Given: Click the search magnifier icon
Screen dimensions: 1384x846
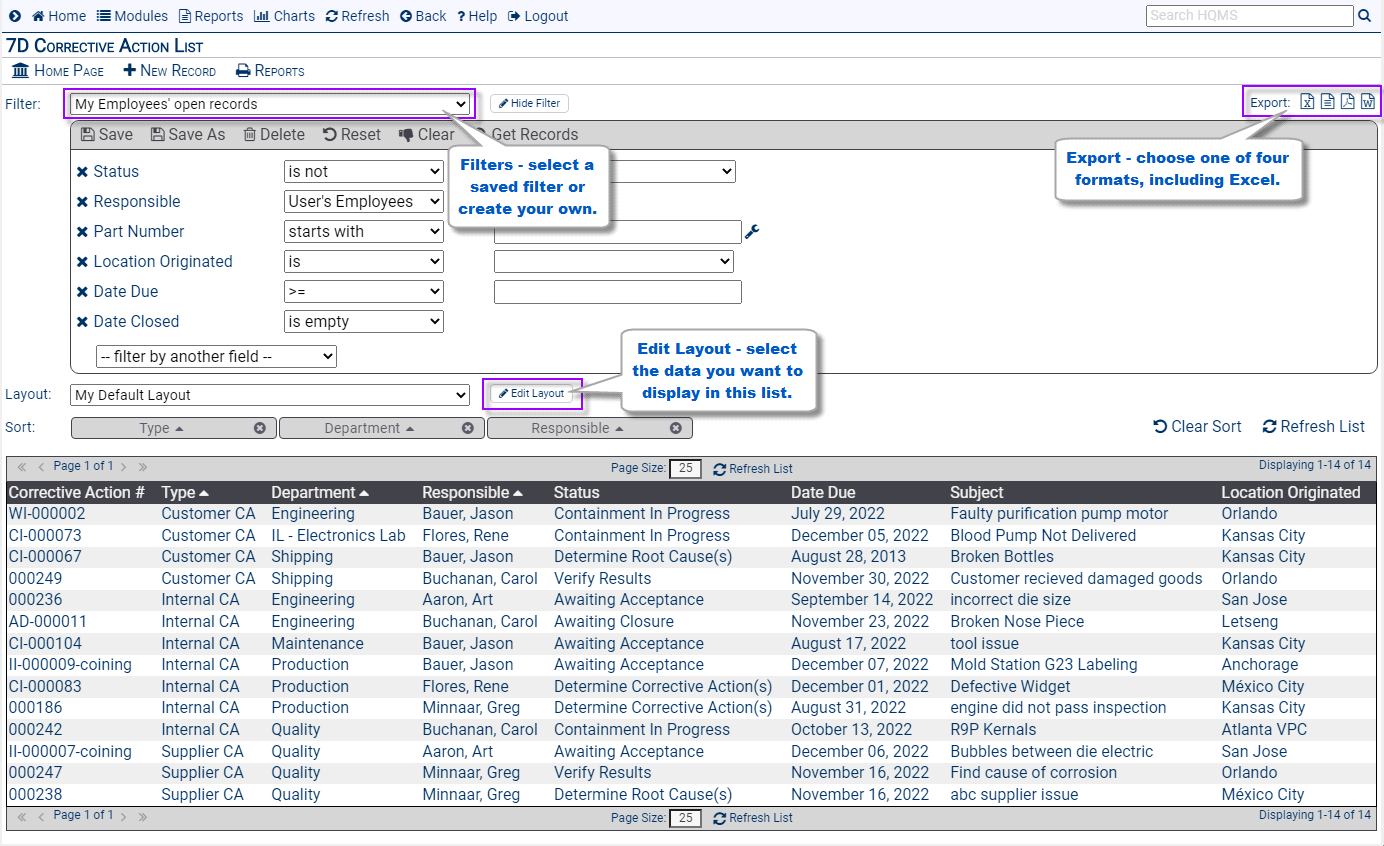Looking at the screenshot, I should [x=1364, y=15].
